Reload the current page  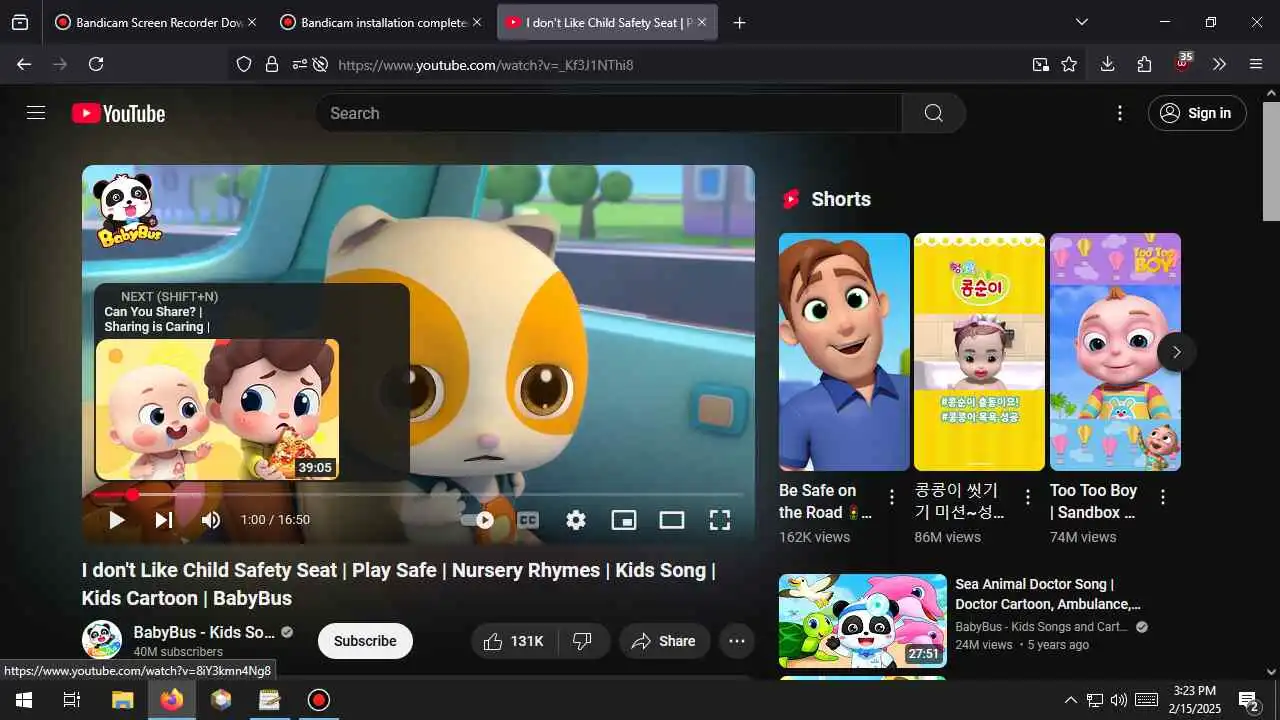96,64
